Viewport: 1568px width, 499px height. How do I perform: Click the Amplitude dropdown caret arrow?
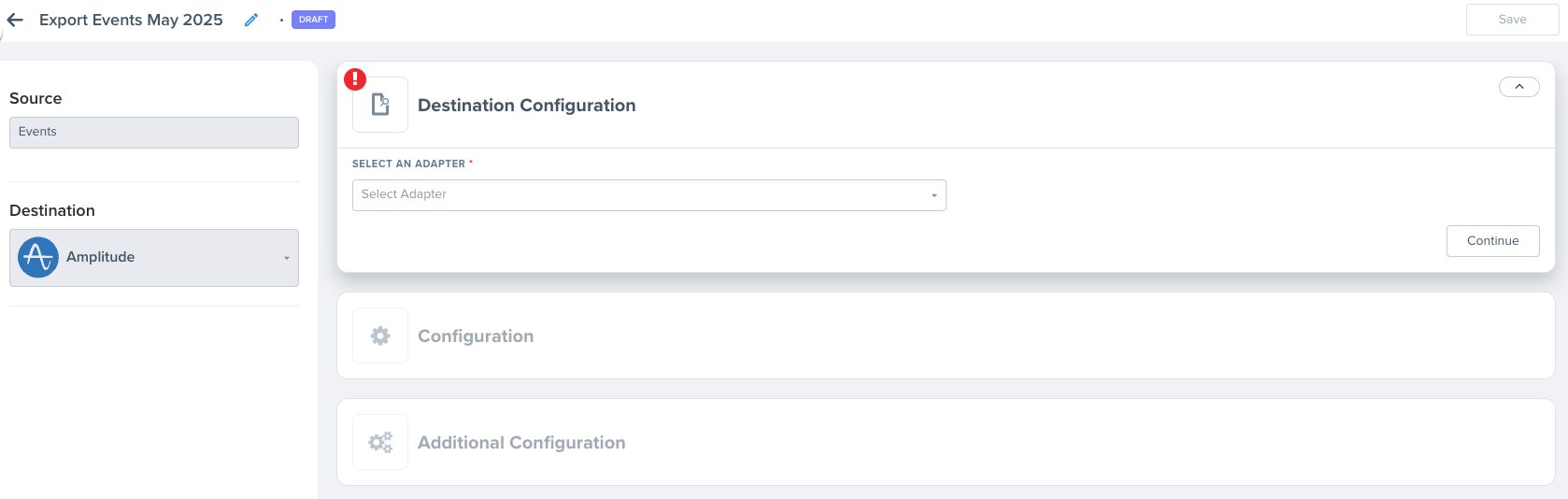click(287, 258)
